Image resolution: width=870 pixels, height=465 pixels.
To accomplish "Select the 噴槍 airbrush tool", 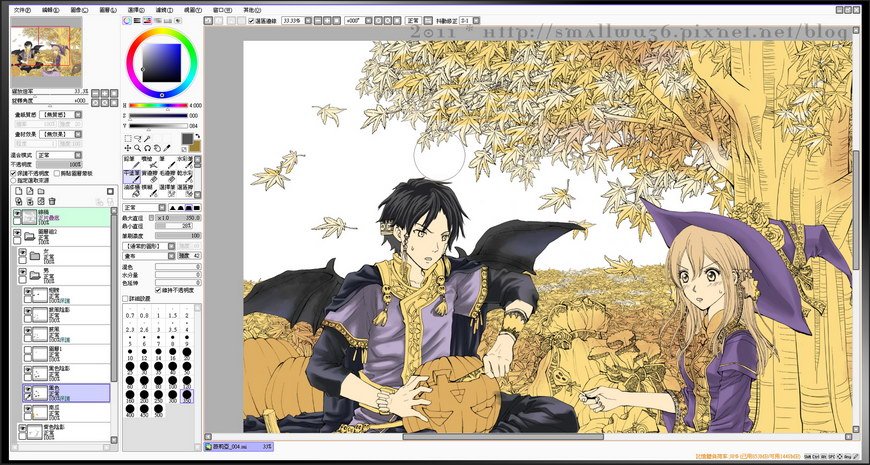I will tap(149, 162).
